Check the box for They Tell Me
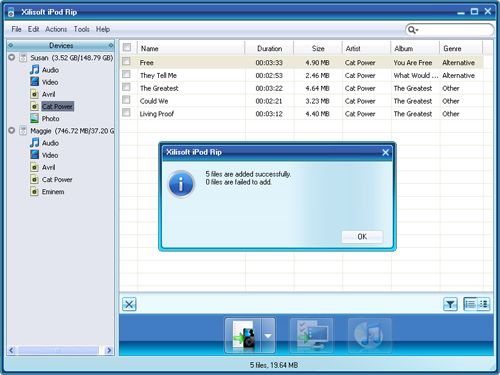 tap(126, 74)
